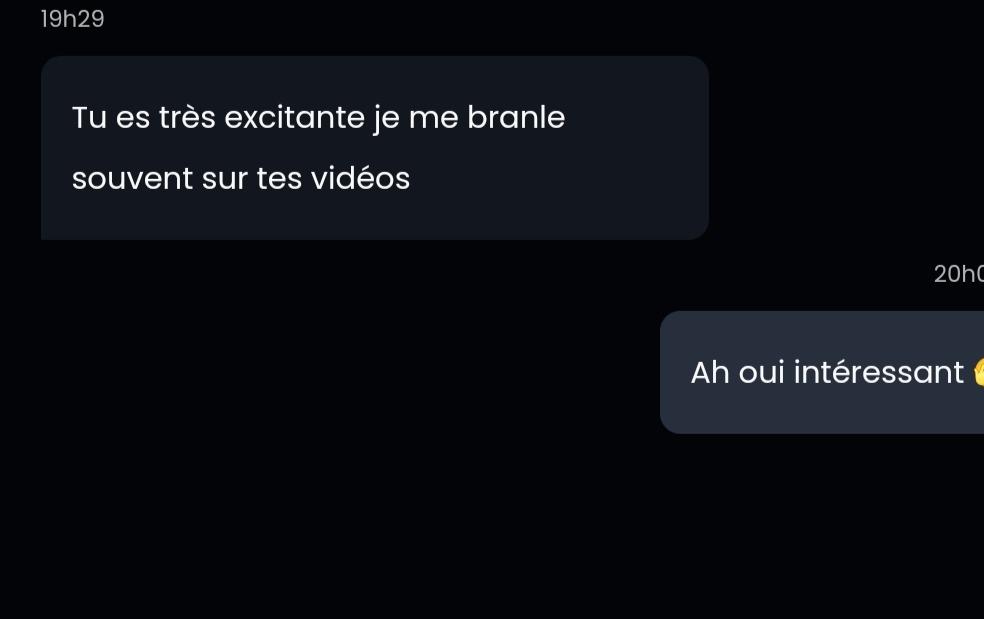The image size is (984, 619).
Task: Click the word "je" in the first message line
Action: click(387, 119)
